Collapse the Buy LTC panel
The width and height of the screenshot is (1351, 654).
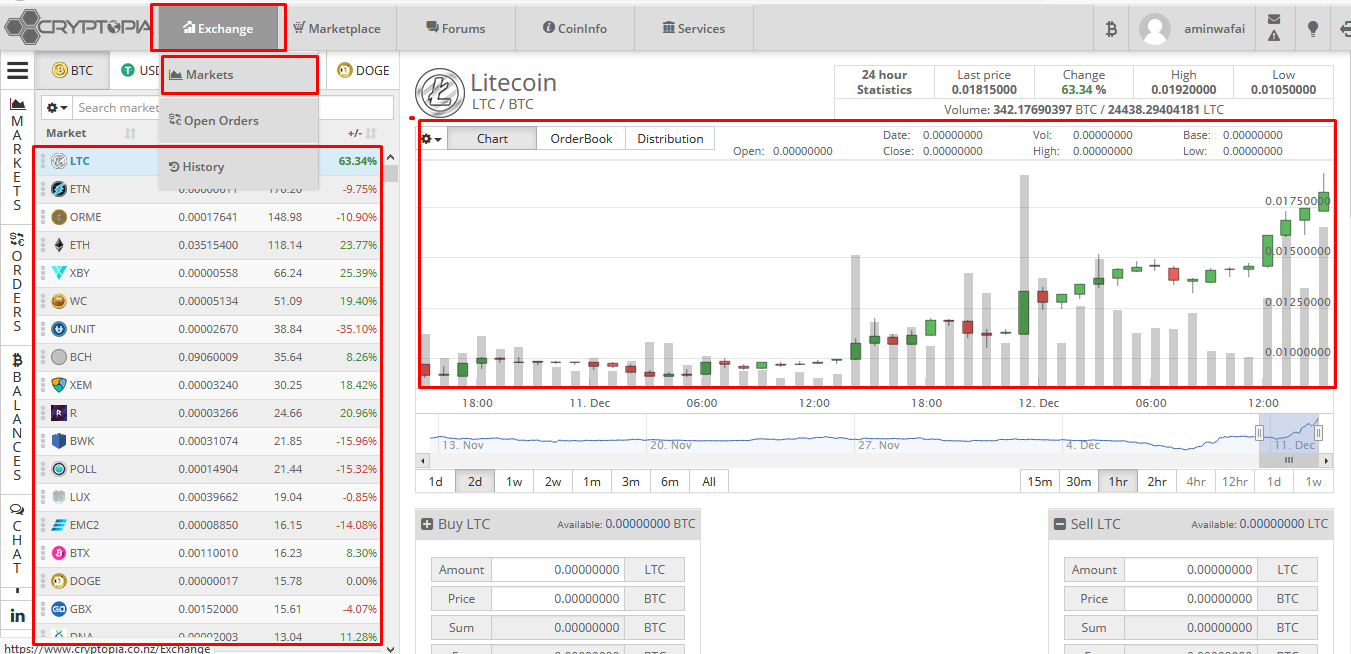tap(427, 524)
